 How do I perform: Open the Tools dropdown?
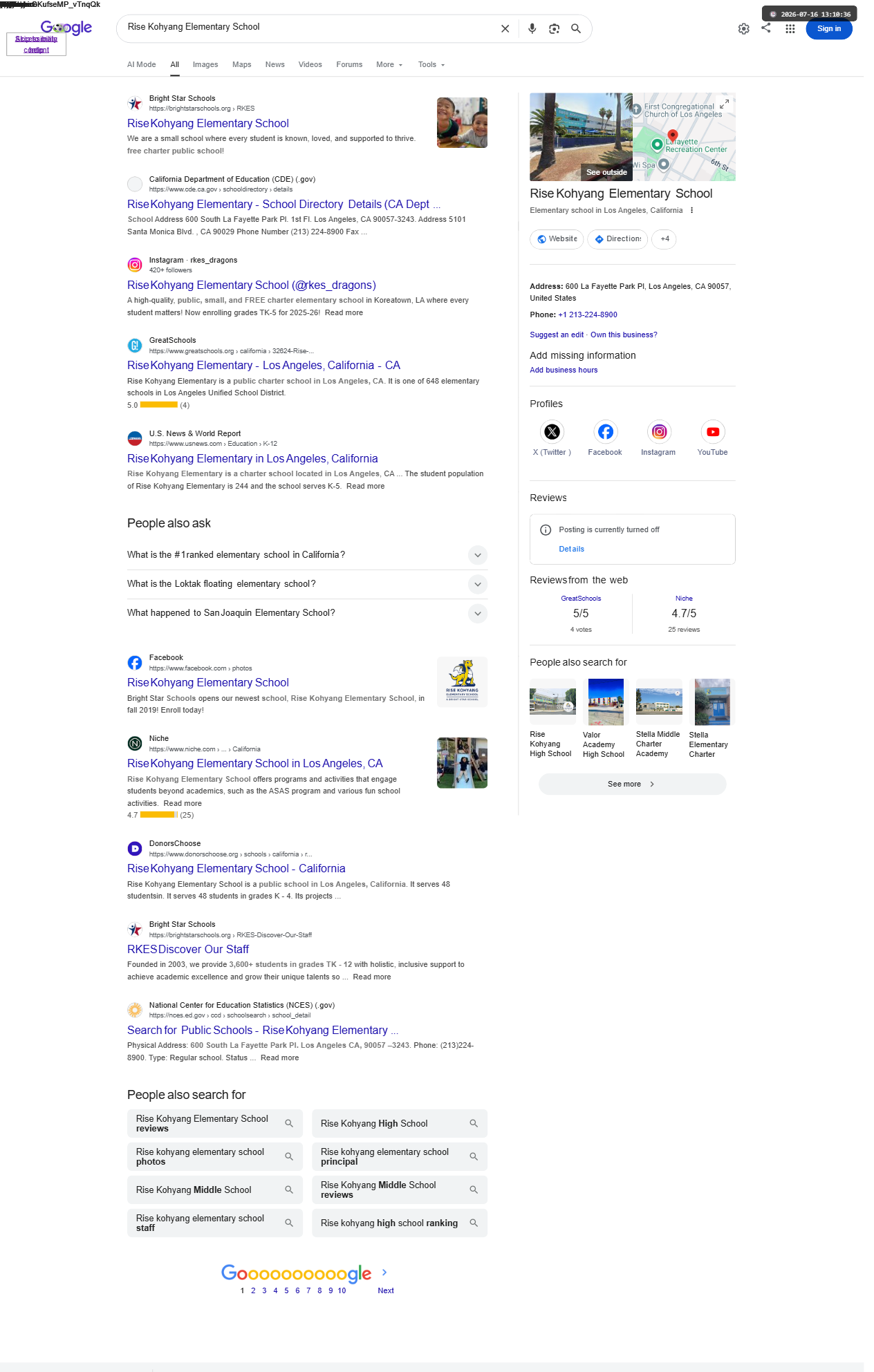coord(431,65)
